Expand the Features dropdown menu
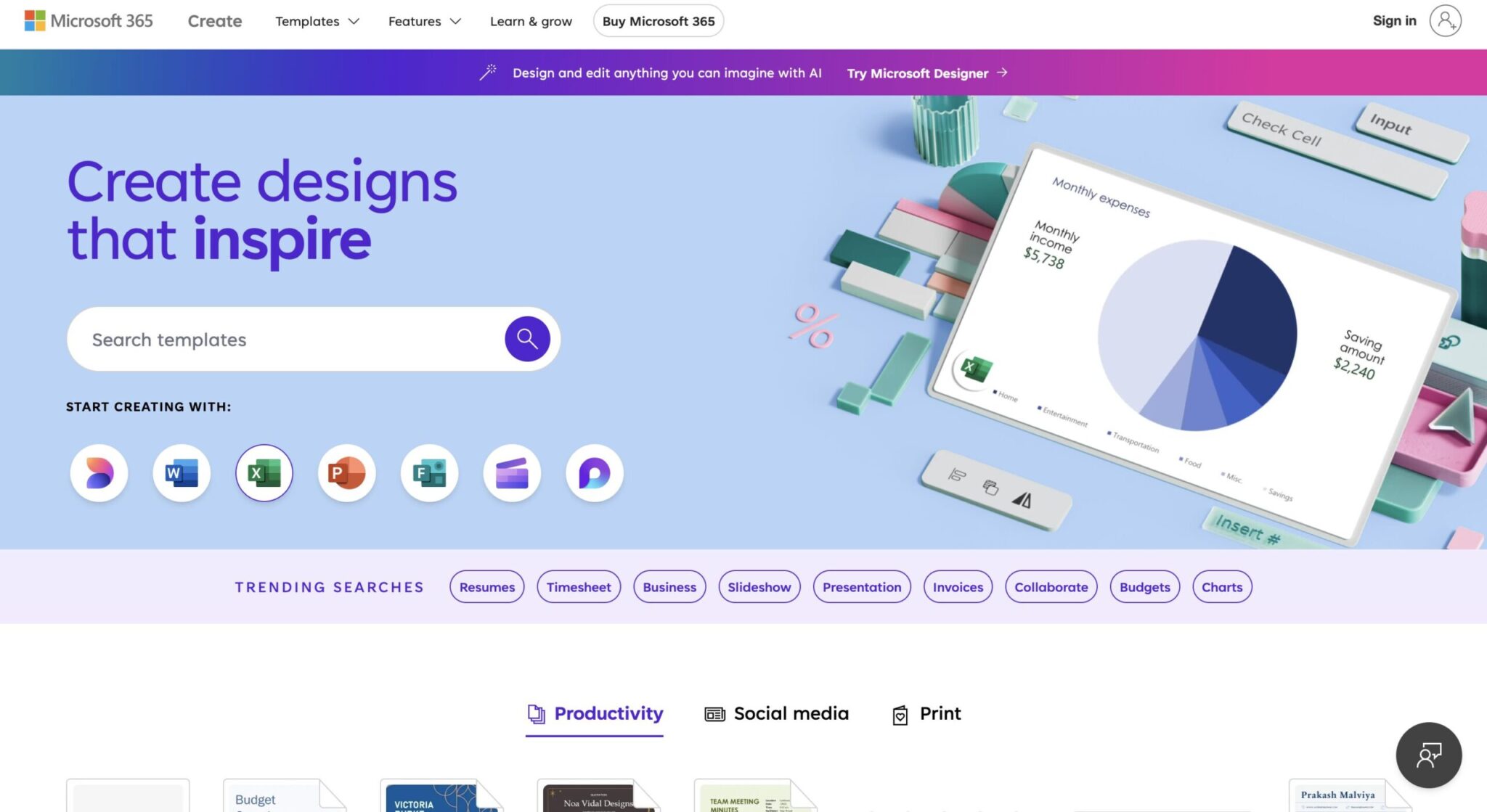 point(425,21)
